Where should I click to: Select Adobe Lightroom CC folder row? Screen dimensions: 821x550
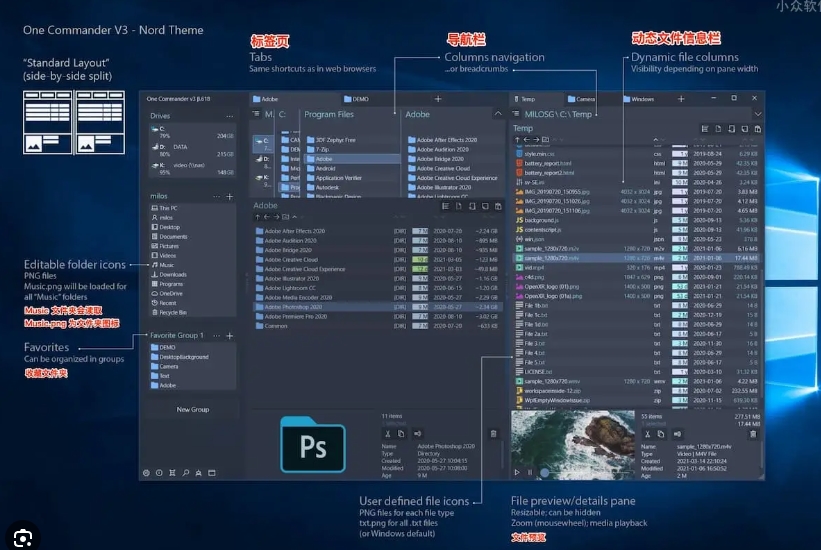[376, 288]
